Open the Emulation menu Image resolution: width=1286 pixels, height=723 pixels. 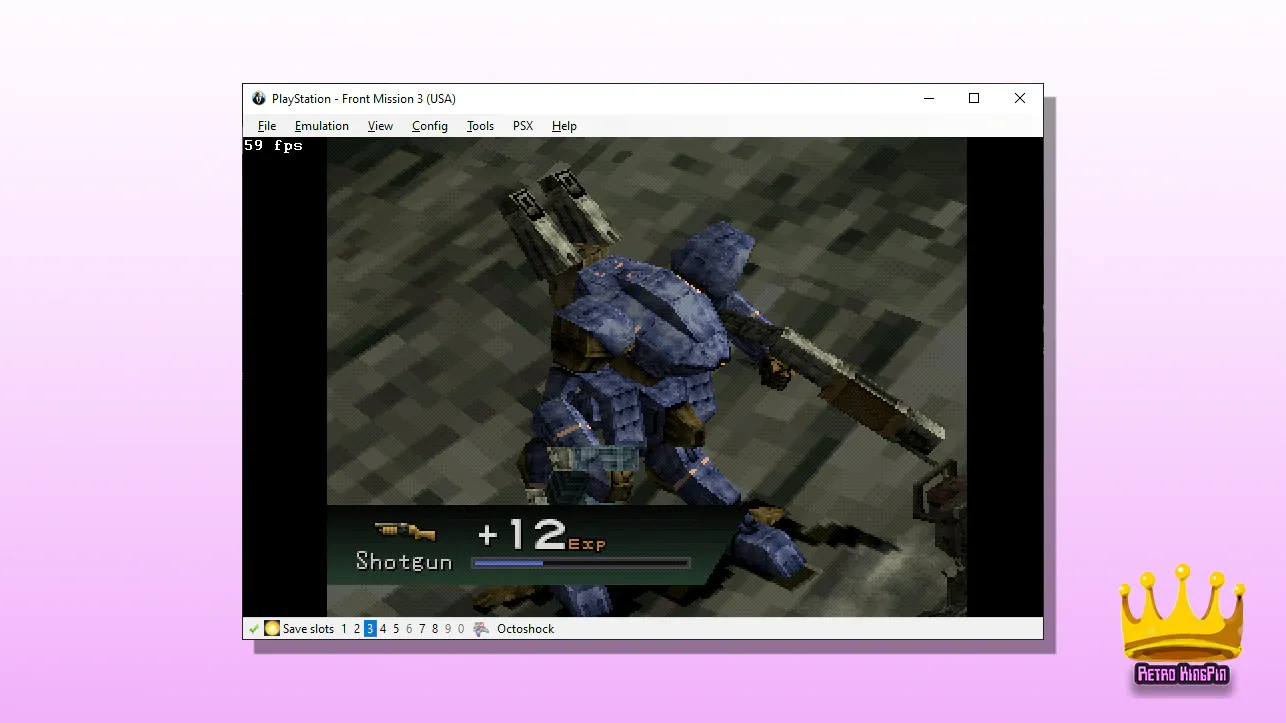point(321,126)
